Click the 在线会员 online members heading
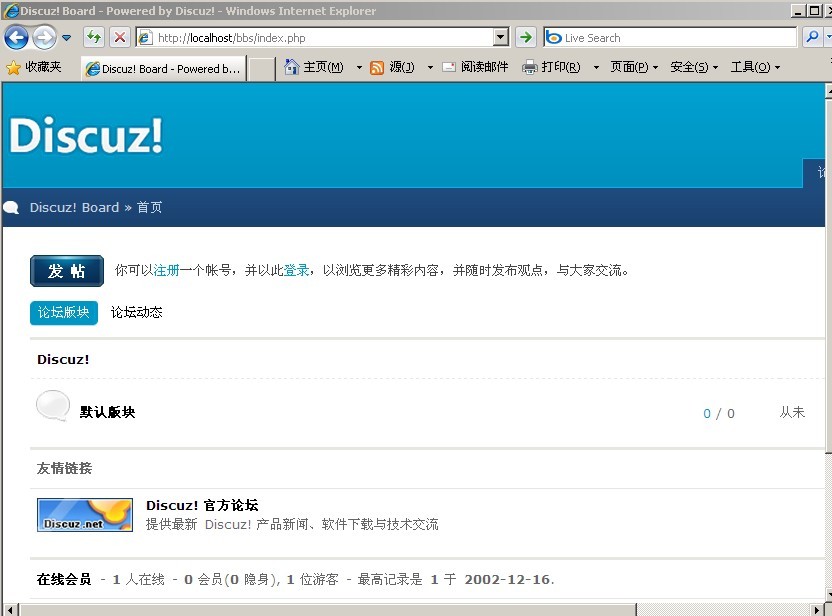 64,579
